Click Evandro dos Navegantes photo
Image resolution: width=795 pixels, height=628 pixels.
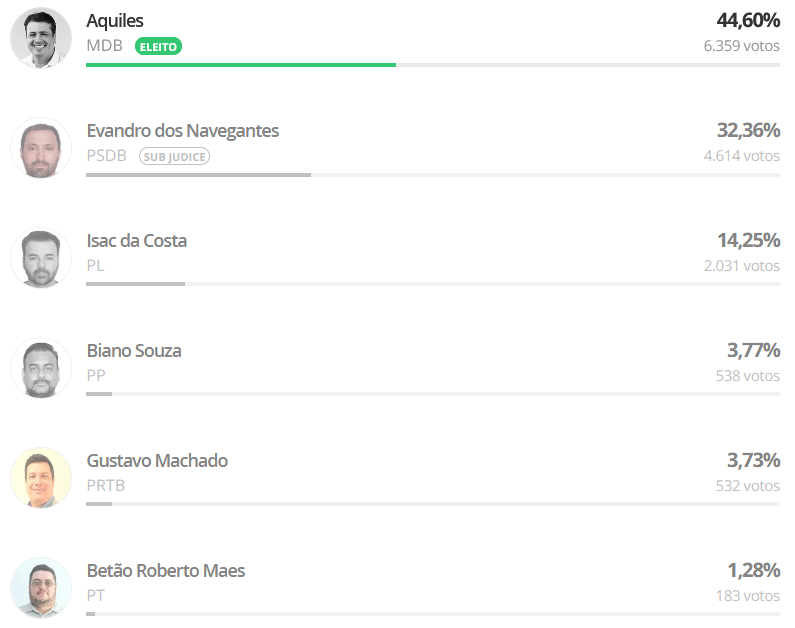click(x=41, y=148)
